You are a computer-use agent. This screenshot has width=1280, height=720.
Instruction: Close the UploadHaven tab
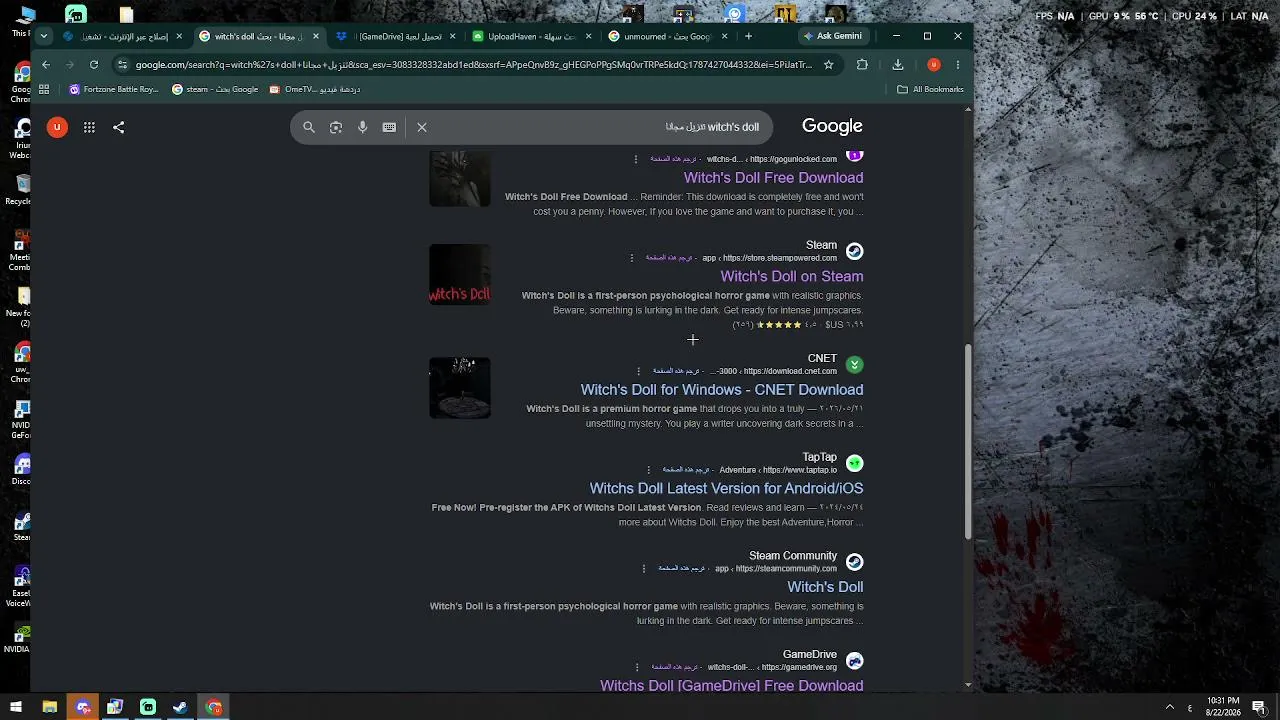(x=588, y=36)
